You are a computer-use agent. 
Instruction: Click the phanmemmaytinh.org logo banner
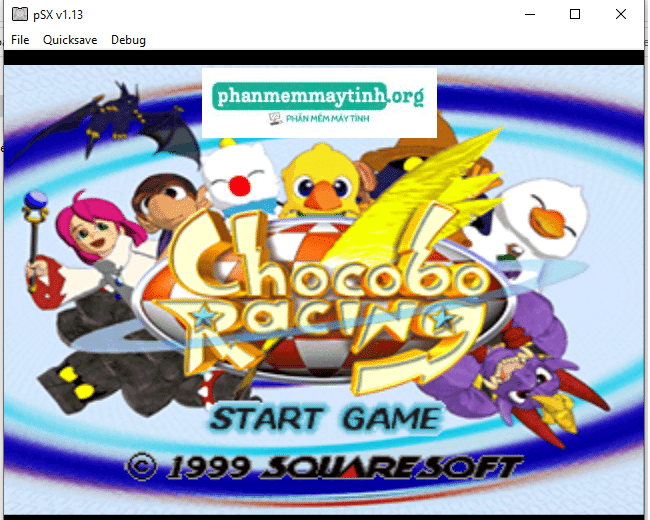tap(319, 102)
